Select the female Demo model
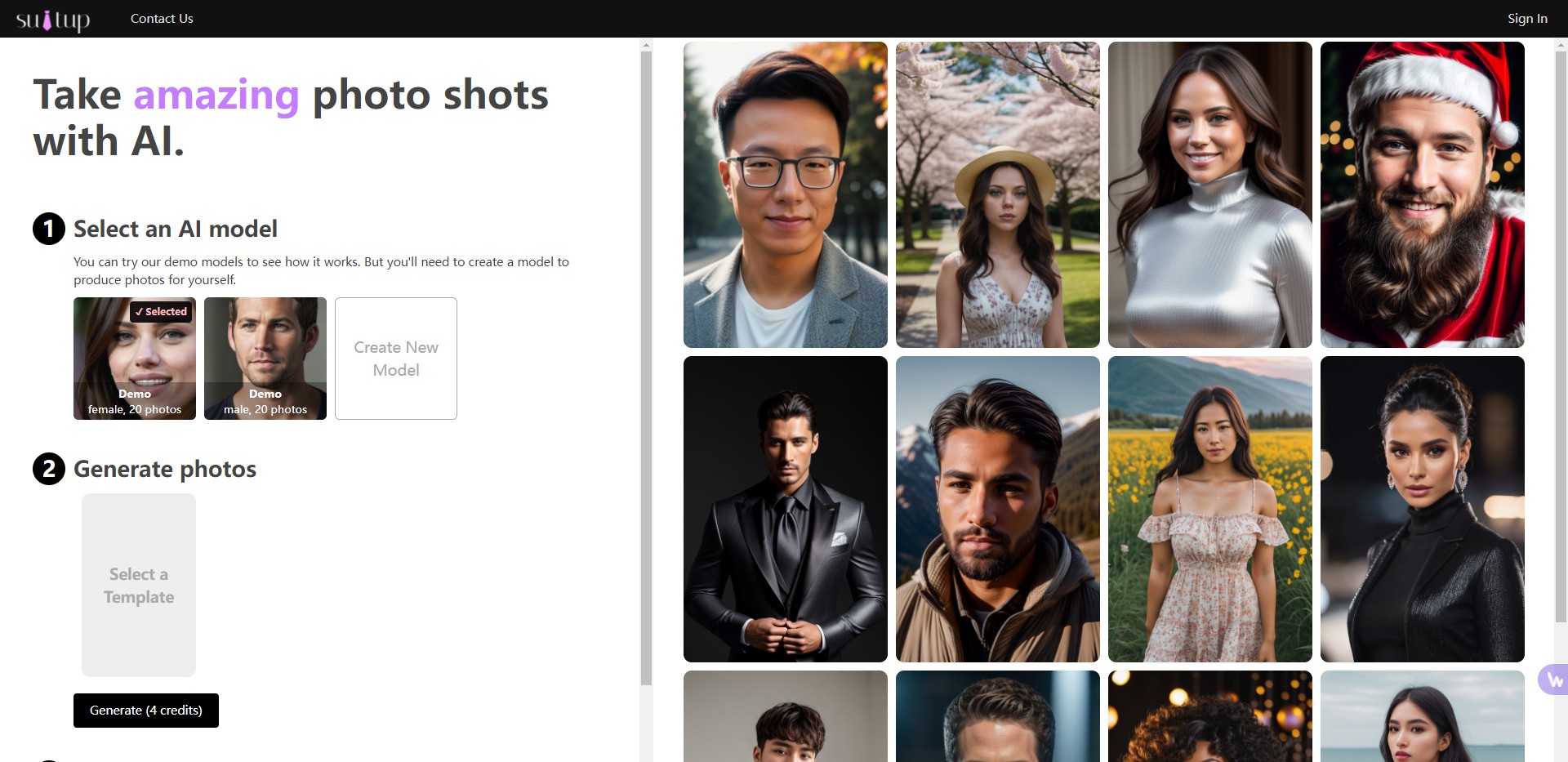This screenshot has width=1568, height=762. tap(134, 359)
